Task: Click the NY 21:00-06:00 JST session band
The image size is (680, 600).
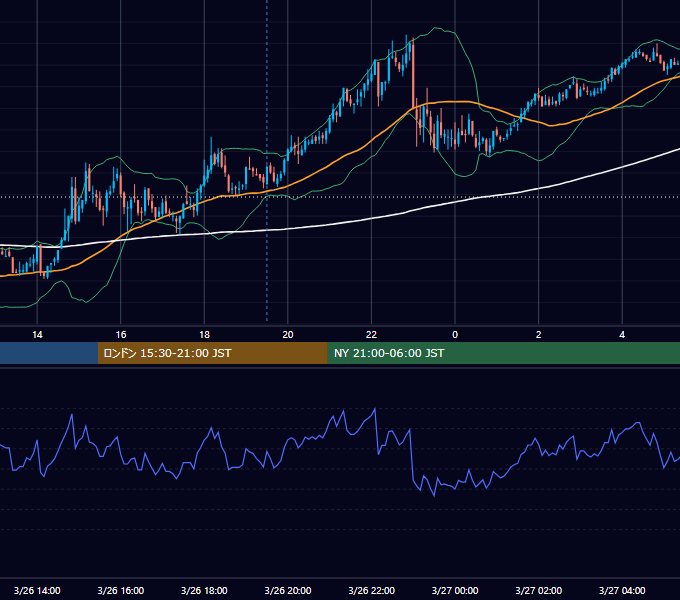Action: [x=503, y=353]
